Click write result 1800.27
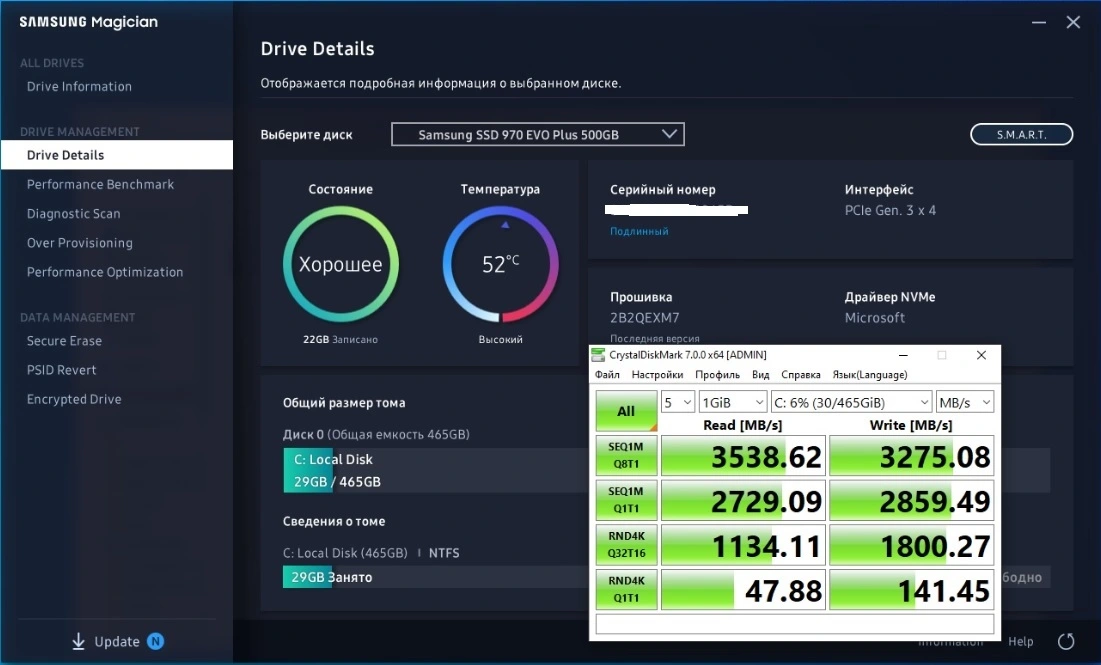The width and height of the screenshot is (1101, 665). tap(911, 546)
